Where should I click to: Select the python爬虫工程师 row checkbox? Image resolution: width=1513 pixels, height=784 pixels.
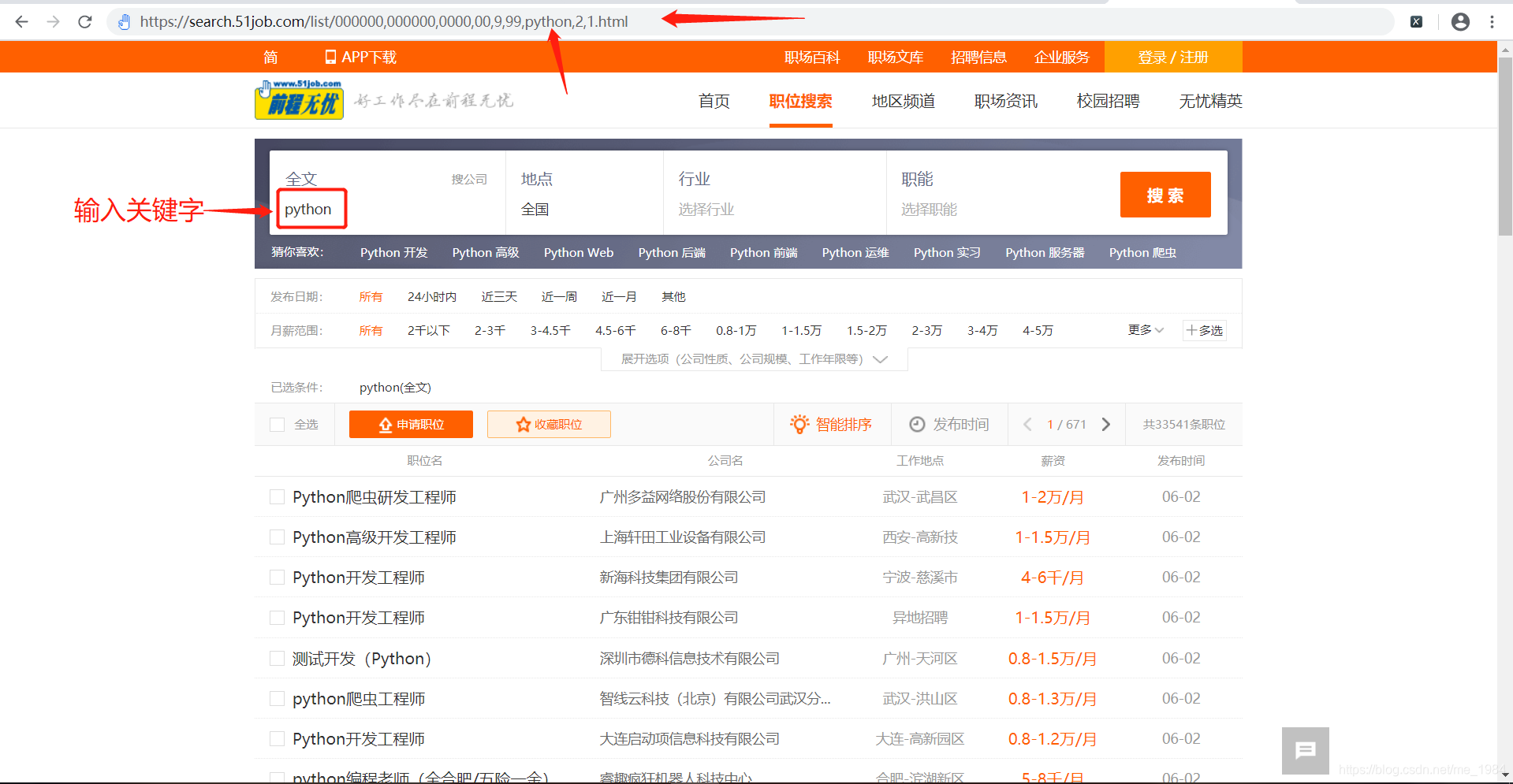(x=278, y=699)
